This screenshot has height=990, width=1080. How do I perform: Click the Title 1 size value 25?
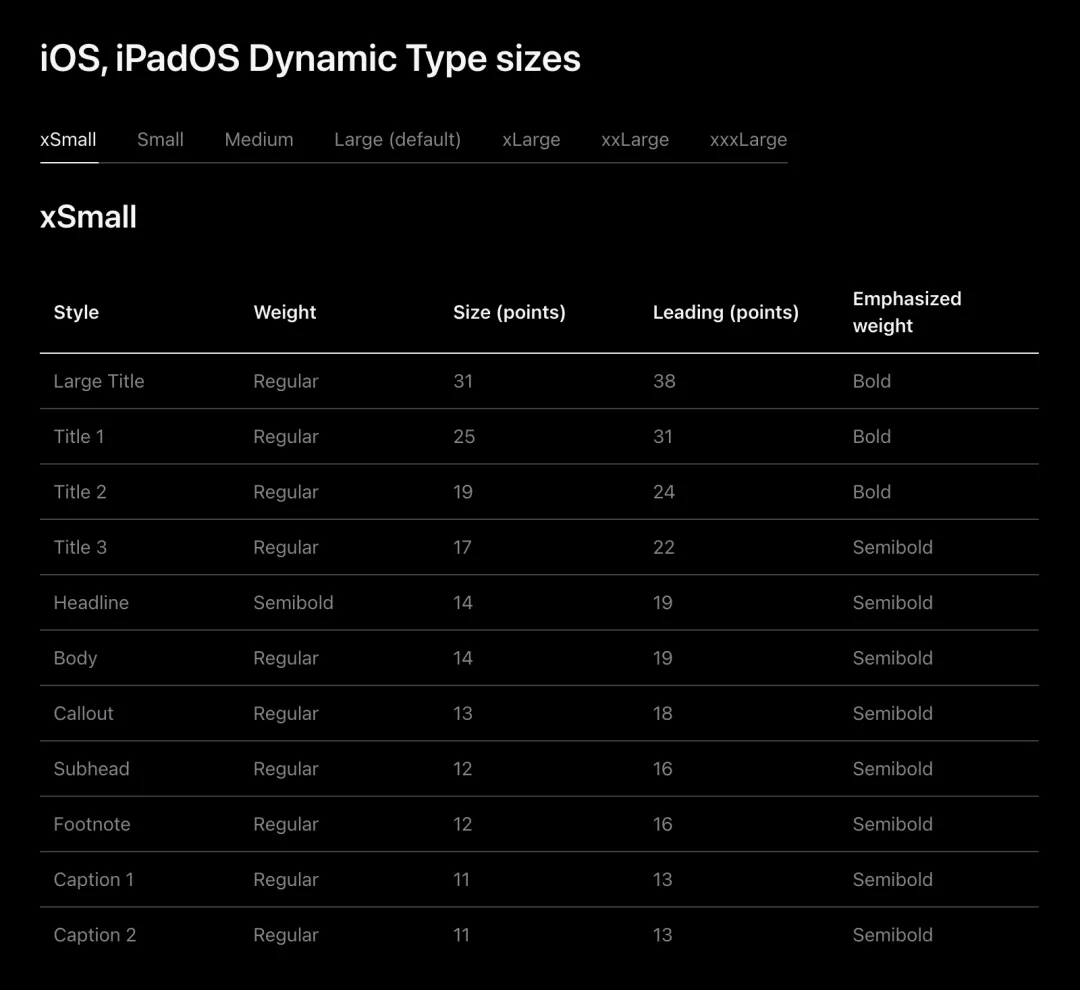pos(464,437)
